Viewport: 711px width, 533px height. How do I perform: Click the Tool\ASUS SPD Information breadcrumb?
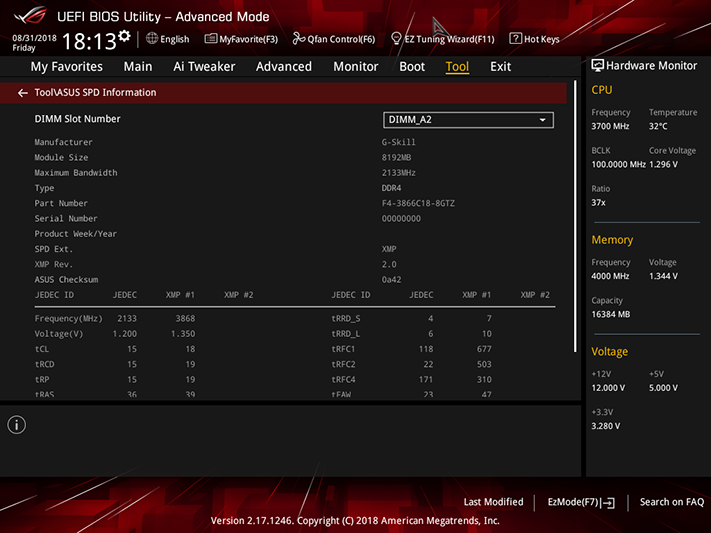point(95,93)
